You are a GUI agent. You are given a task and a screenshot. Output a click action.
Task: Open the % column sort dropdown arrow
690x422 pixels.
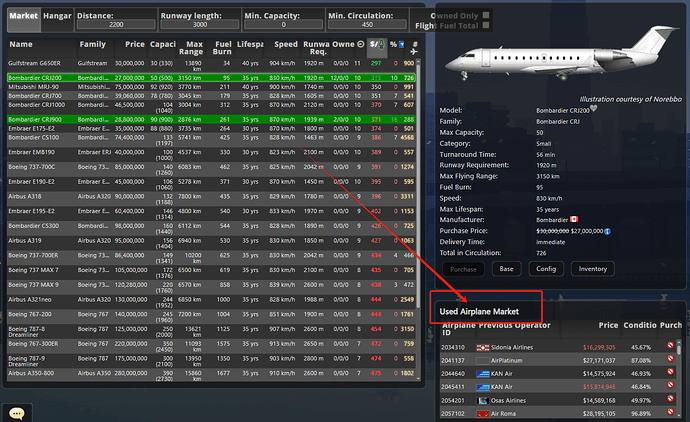click(401, 44)
